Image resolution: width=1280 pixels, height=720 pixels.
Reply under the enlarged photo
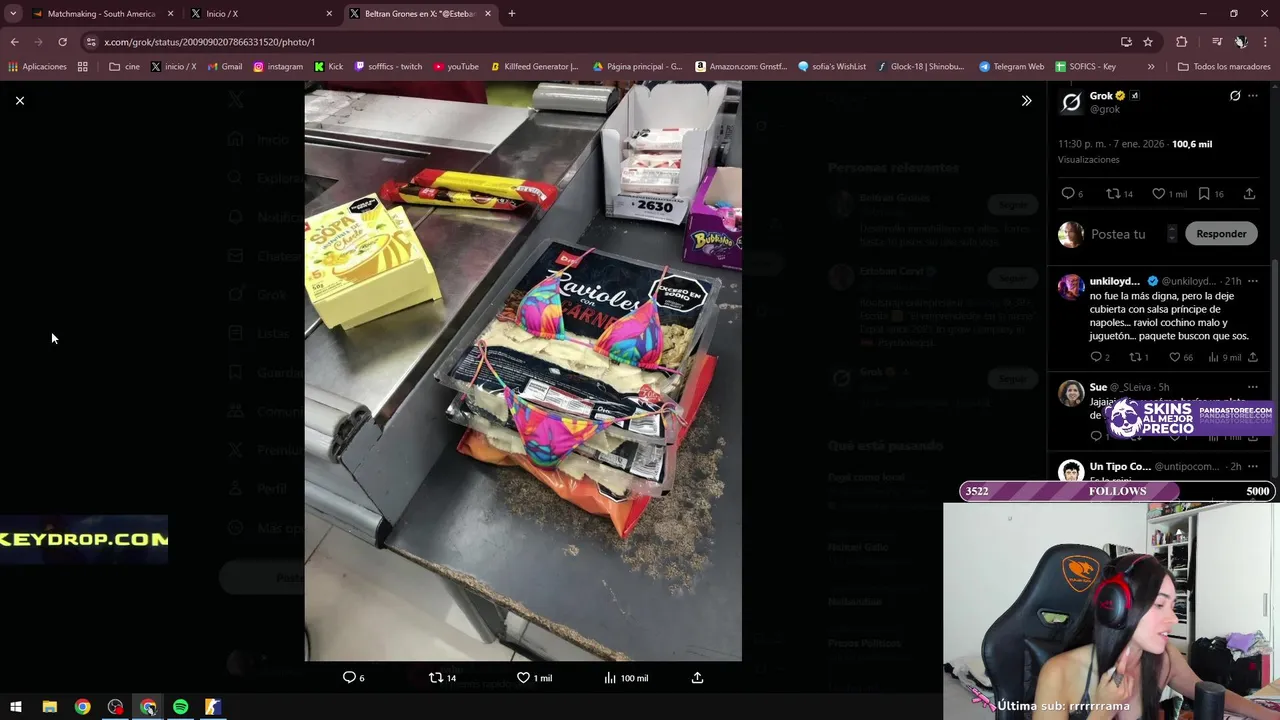coord(354,678)
